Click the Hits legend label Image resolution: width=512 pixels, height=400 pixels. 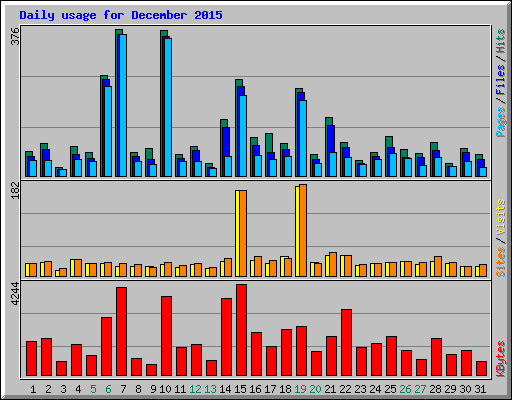click(x=500, y=41)
